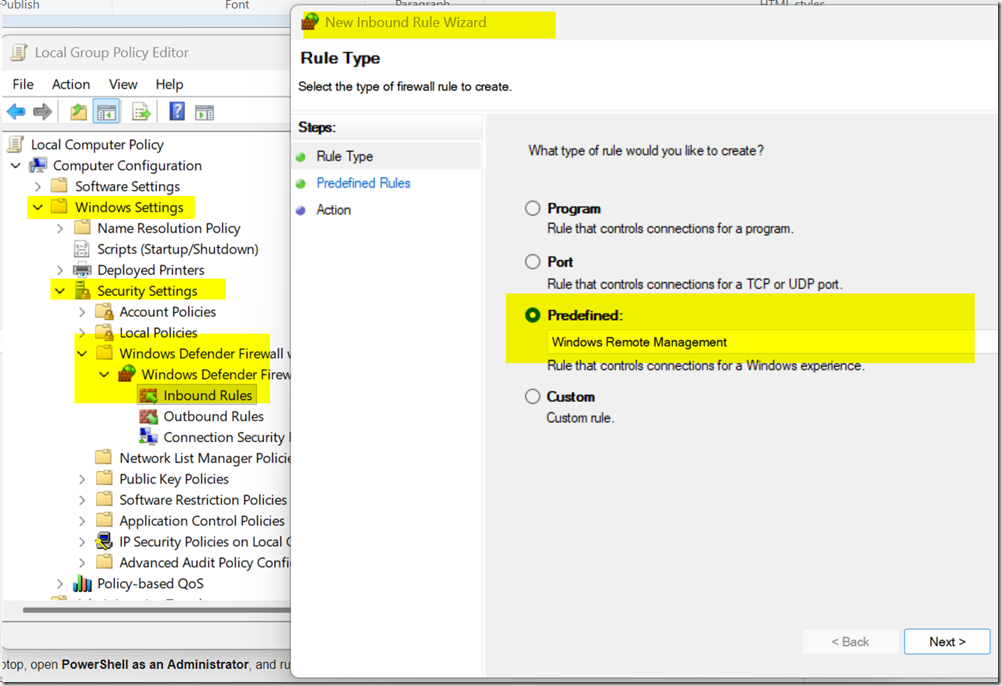Select the Outbound Rules tree item label
Image resolution: width=1002 pixels, height=686 pixels.
pyautogui.click(x=213, y=416)
